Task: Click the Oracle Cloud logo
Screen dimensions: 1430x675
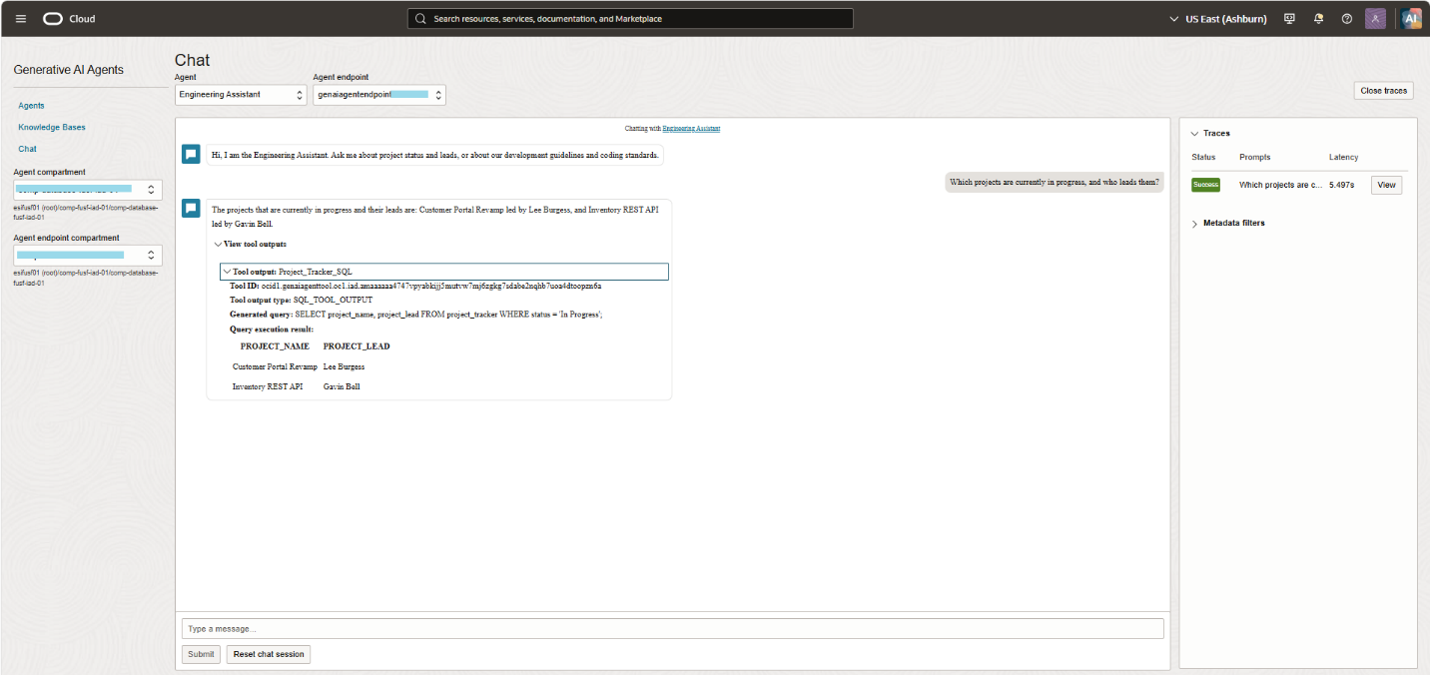Action: (x=69, y=18)
